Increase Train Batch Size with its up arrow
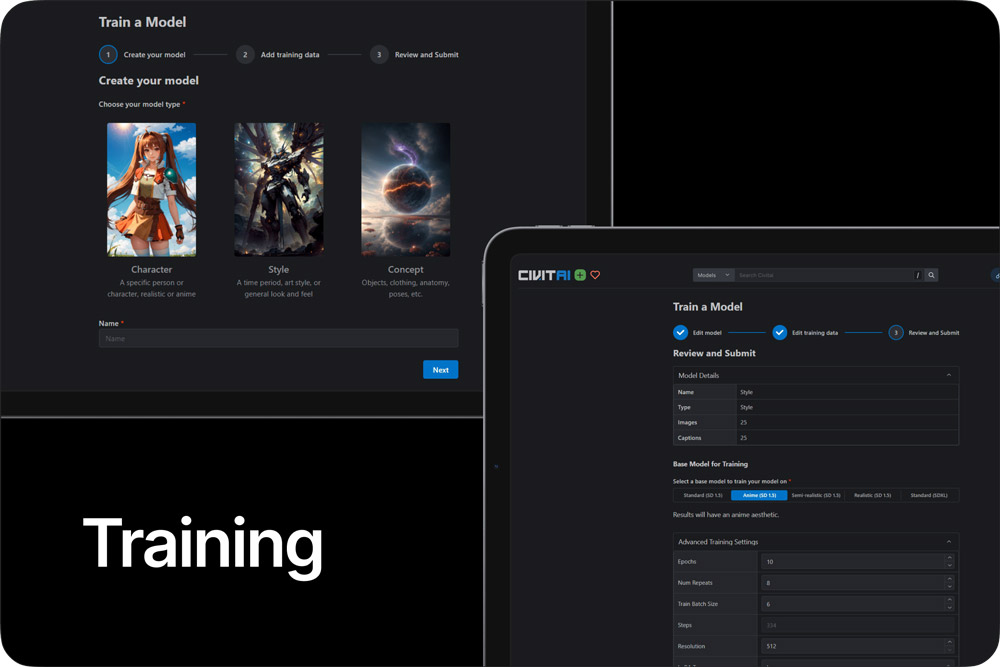Viewport: 1000px width, 667px height. coord(950,600)
